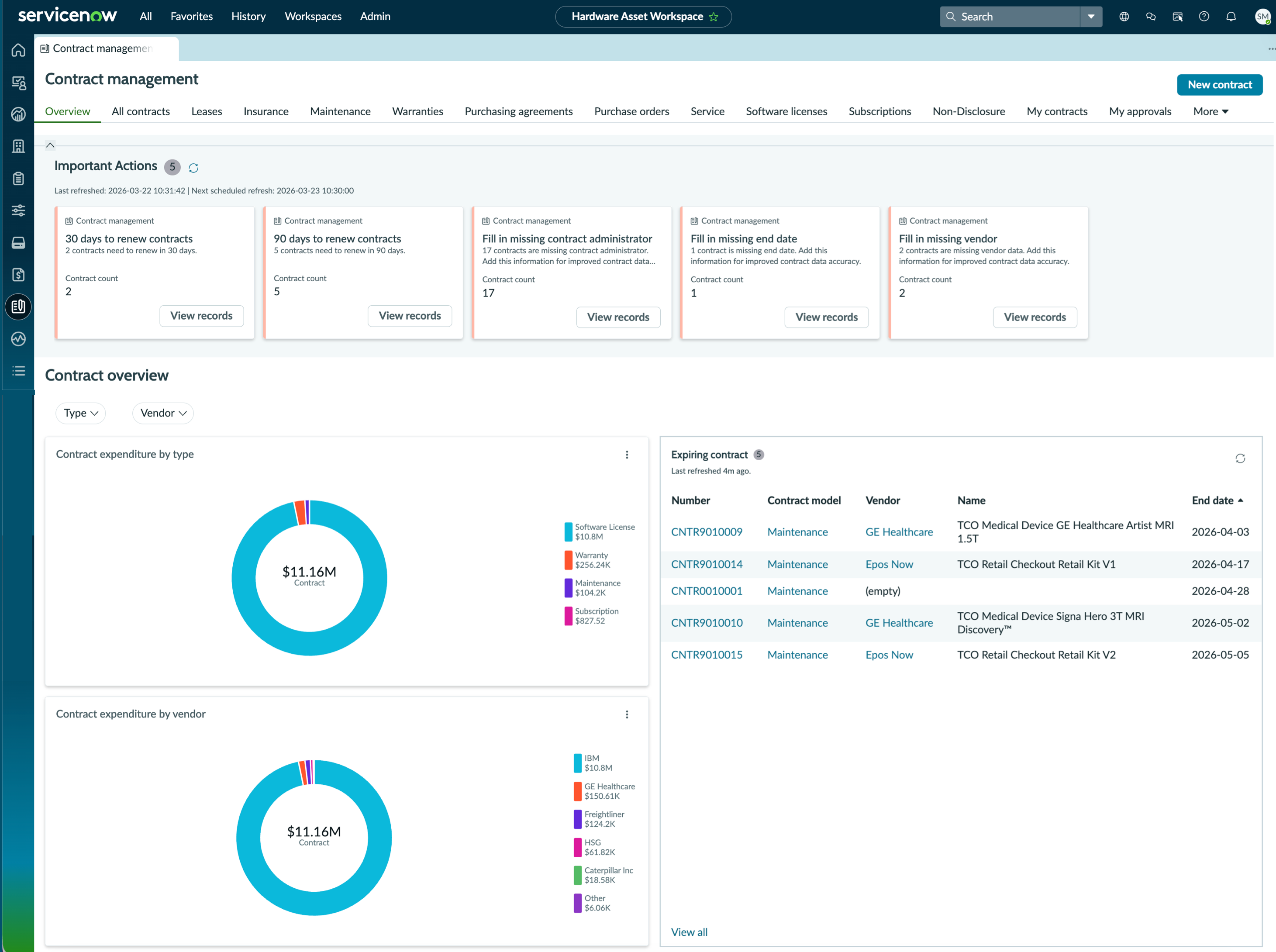Open the Vendor filter dropdown
This screenshot has height=952, width=1276.
point(163,413)
